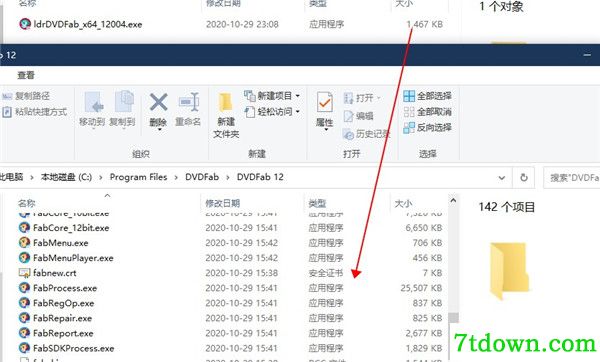600x362 pixels.
Task: Click Invert selection (反向选择)
Action: [x=427, y=127]
